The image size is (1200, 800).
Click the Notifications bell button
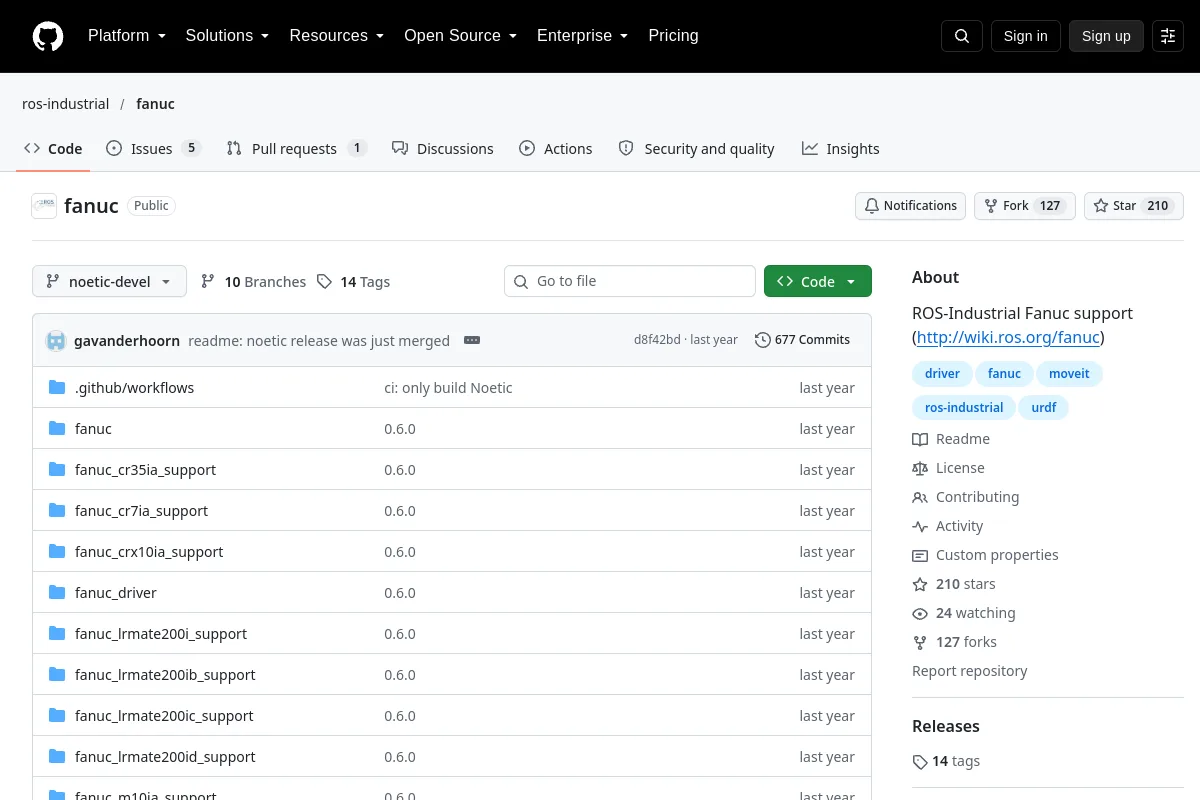click(910, 206)
